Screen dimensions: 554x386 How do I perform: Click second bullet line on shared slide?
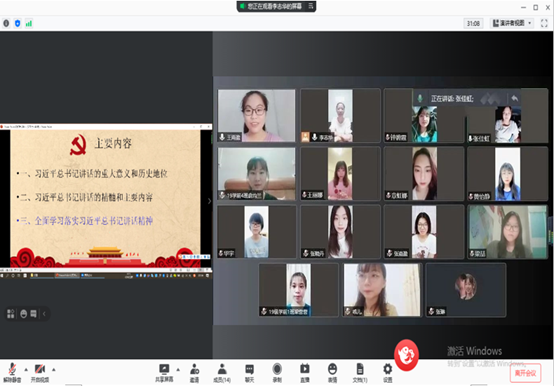(x=85, y=197)
